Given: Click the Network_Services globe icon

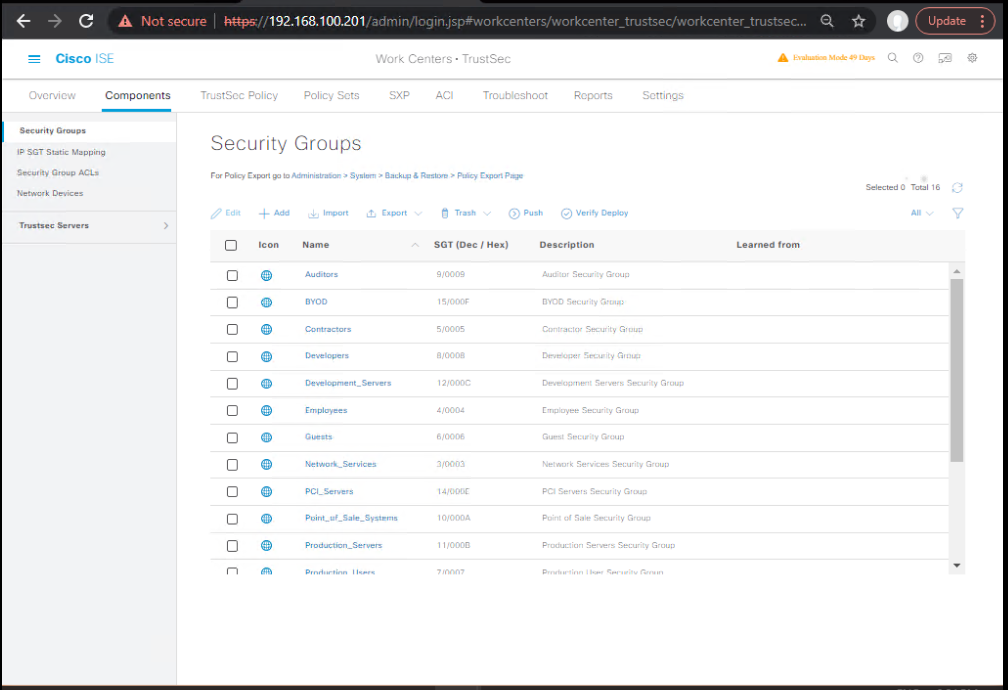Looking at the screenshot, I should [266, 464].
